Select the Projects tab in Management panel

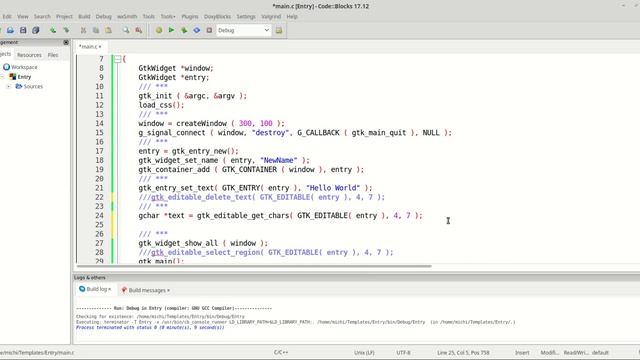pyautogui.click(x=6, y=54)
